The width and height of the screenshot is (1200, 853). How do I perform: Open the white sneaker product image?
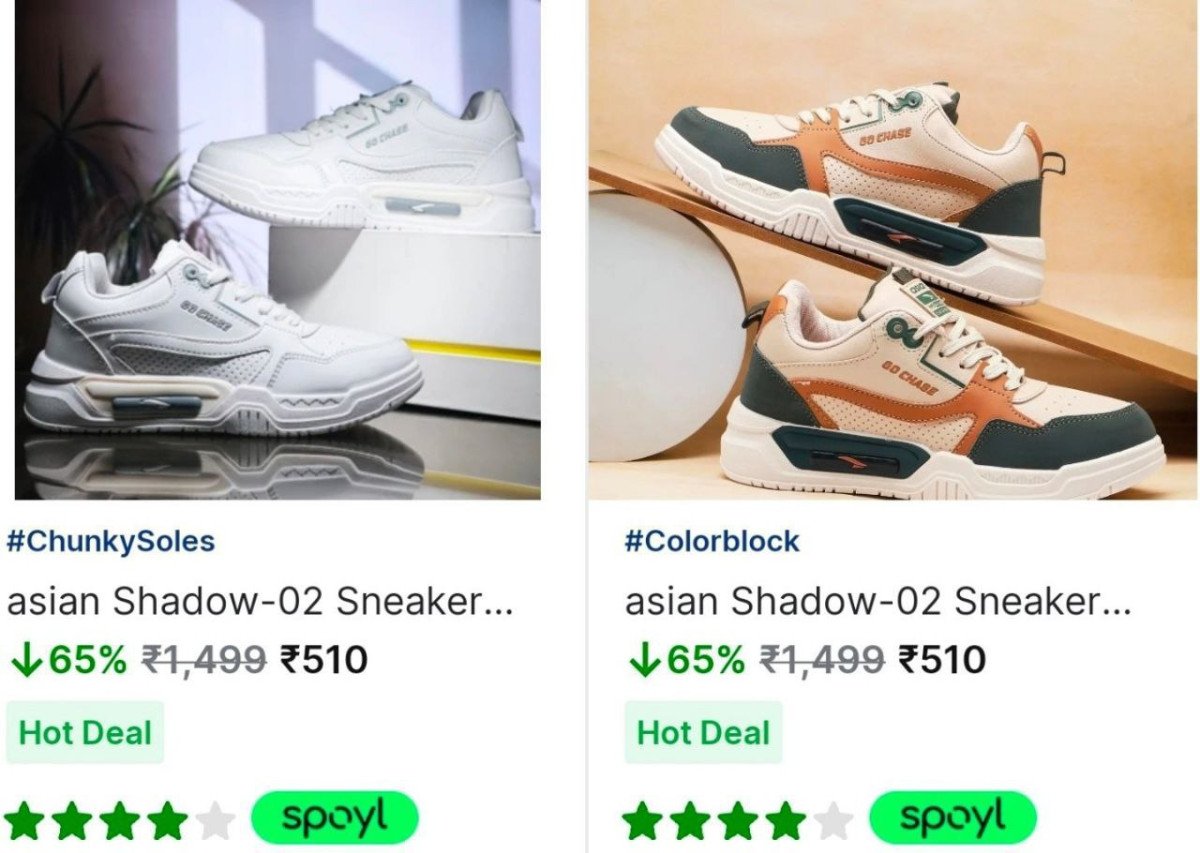[x=277, y=250]
